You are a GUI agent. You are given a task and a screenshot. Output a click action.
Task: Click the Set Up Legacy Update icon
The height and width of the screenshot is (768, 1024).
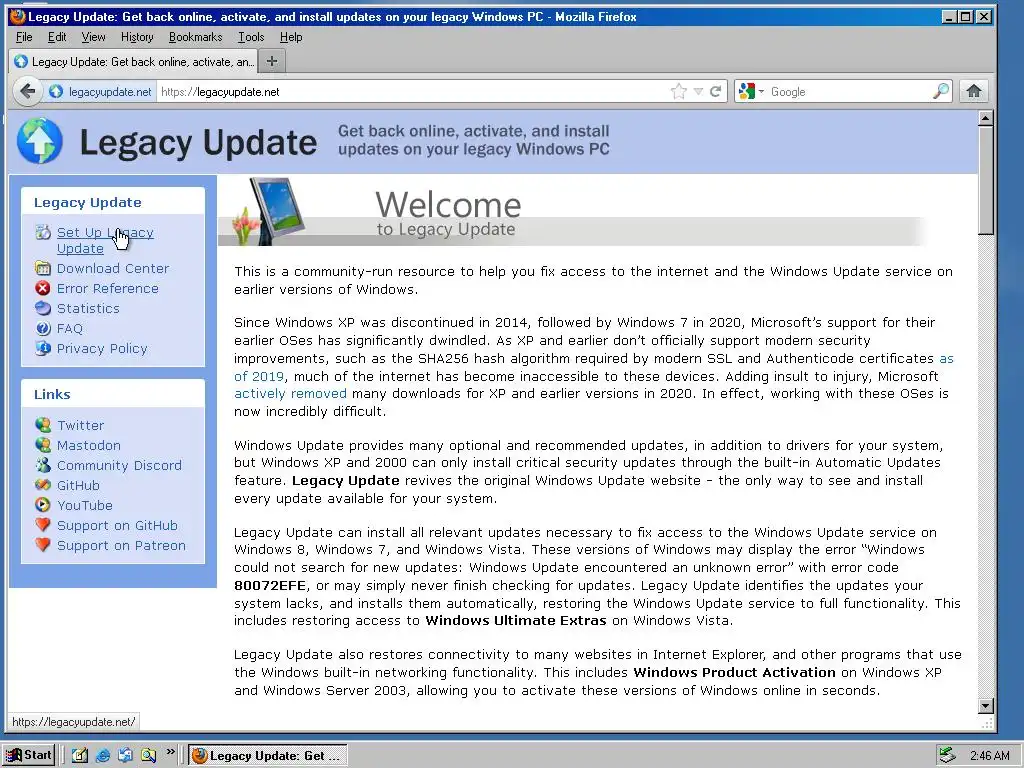click(x=43, y=232)
